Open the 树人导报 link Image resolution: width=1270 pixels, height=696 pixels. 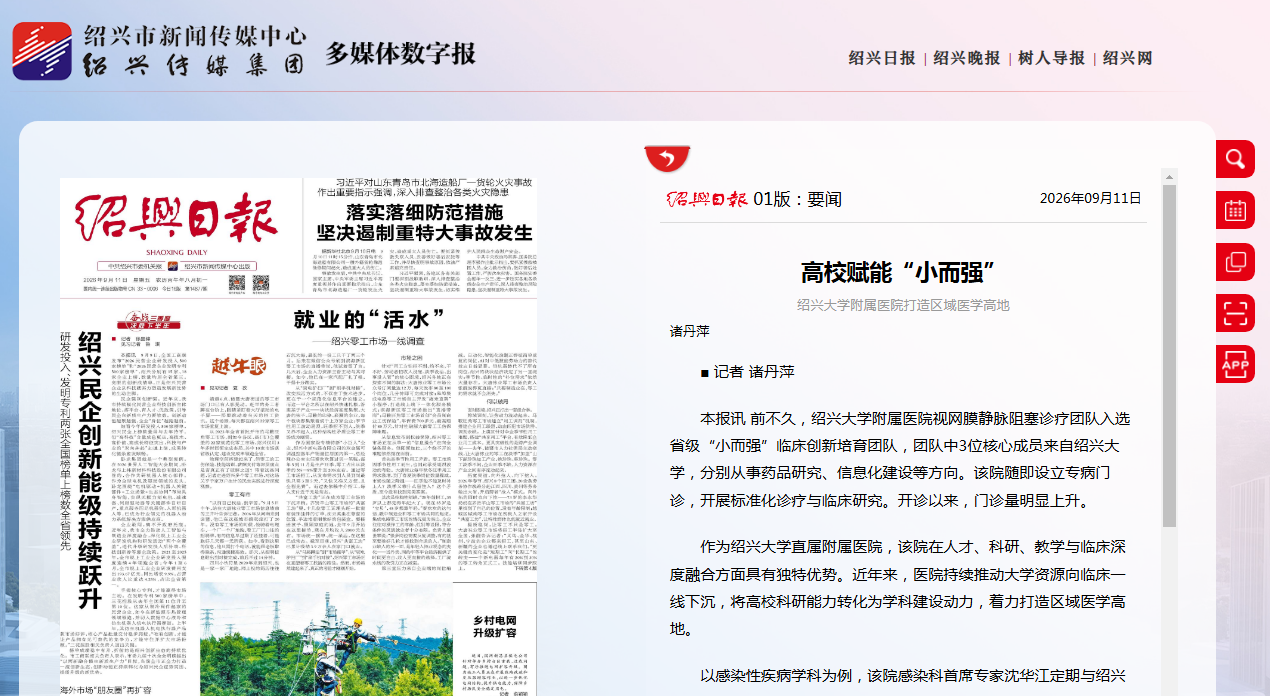click(1052, 58)
